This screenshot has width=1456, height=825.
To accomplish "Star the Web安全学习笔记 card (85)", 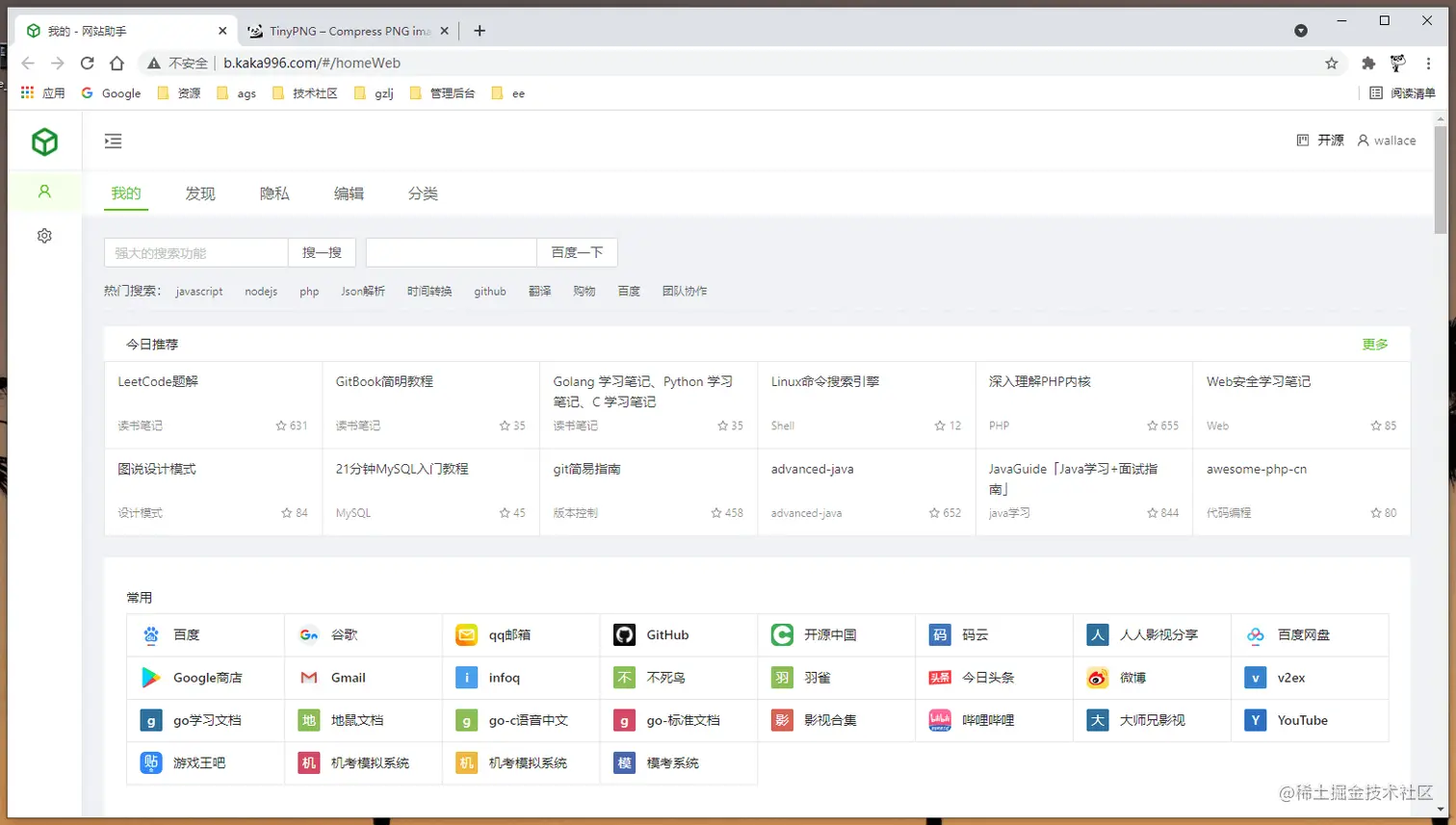I will coord(1376,425).
